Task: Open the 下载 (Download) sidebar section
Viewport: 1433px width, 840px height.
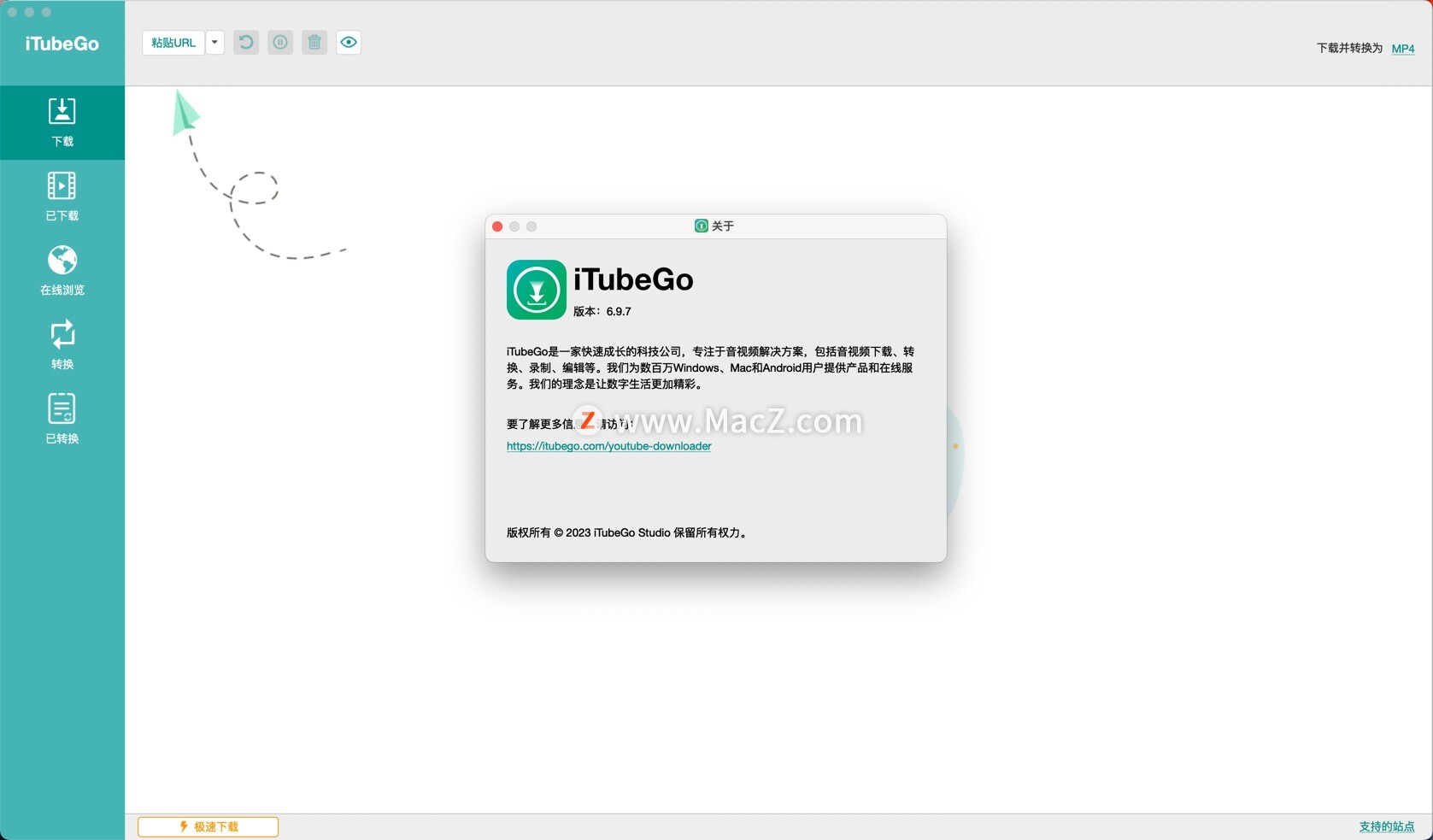Action: click(x=62, y=122)
